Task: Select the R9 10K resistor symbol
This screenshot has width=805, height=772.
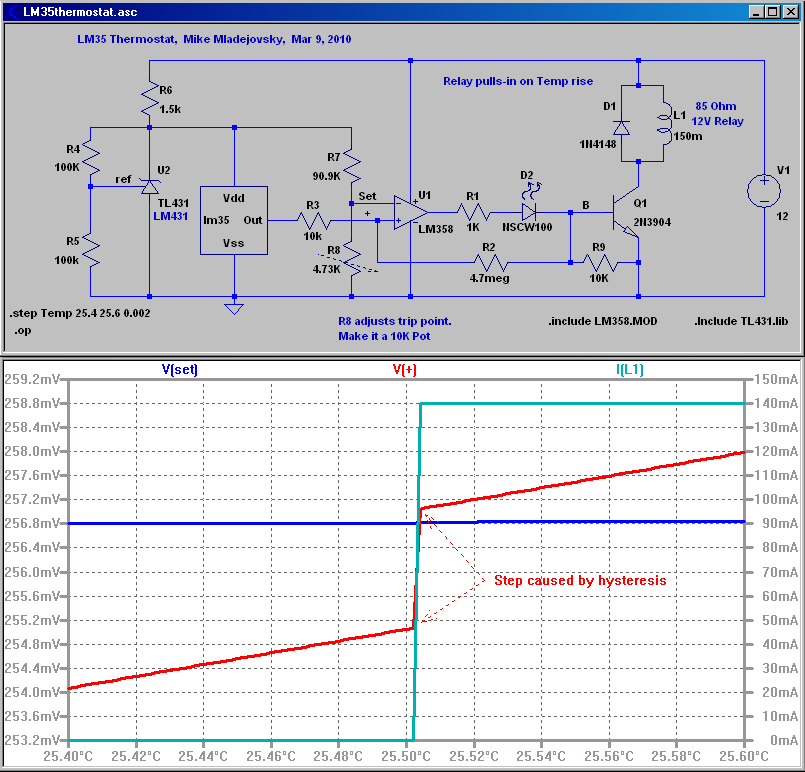Action: (x=600, y=263)
